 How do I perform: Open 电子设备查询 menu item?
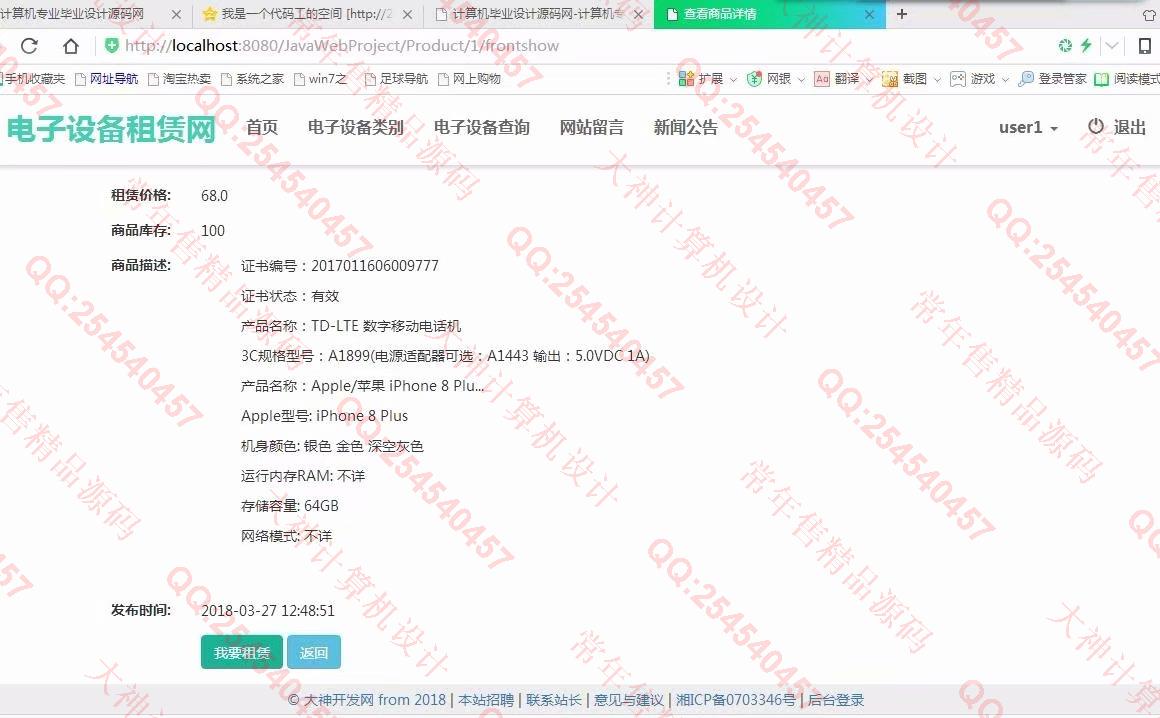482,127
